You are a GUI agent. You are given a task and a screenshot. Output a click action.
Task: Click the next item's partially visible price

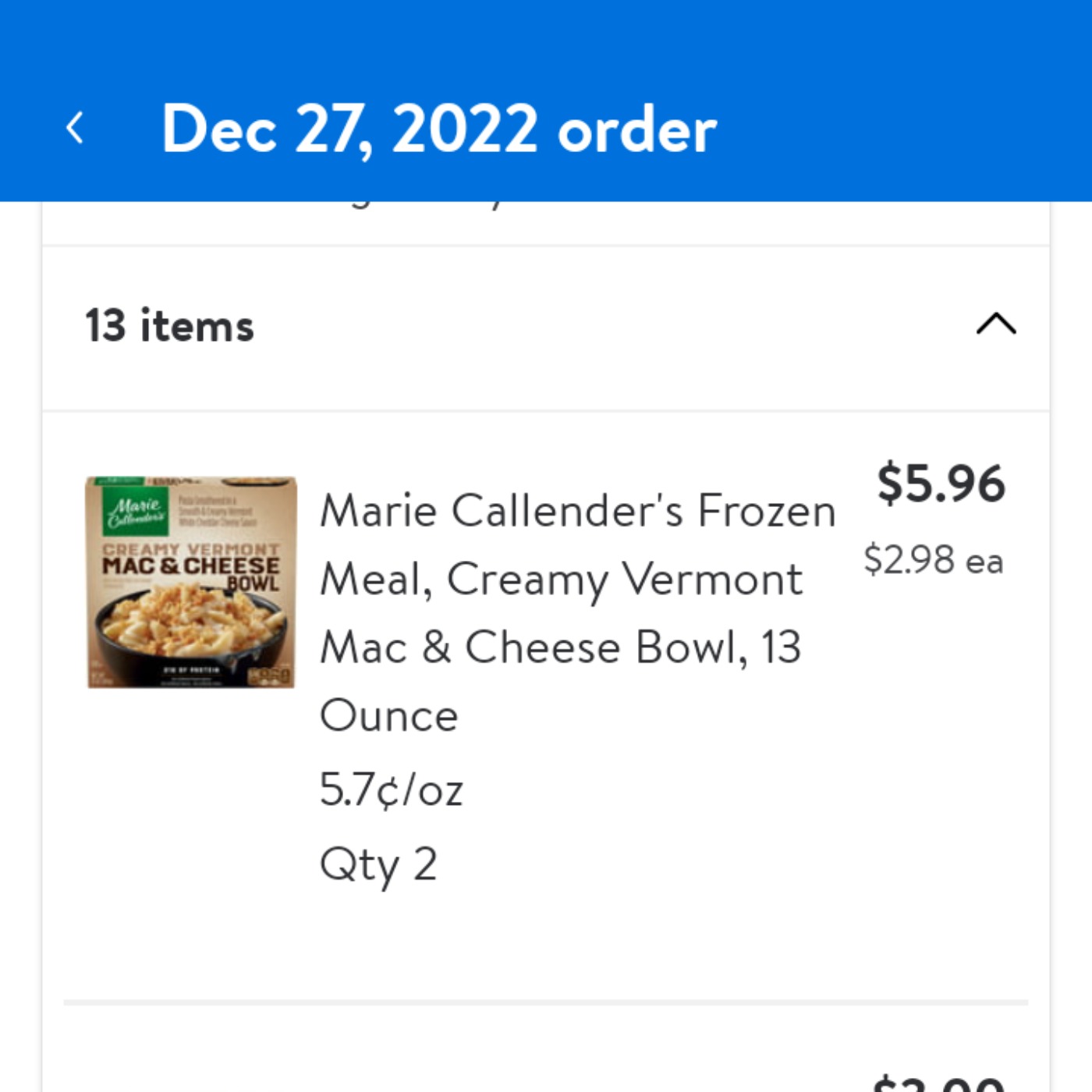tap(939, 1083)
